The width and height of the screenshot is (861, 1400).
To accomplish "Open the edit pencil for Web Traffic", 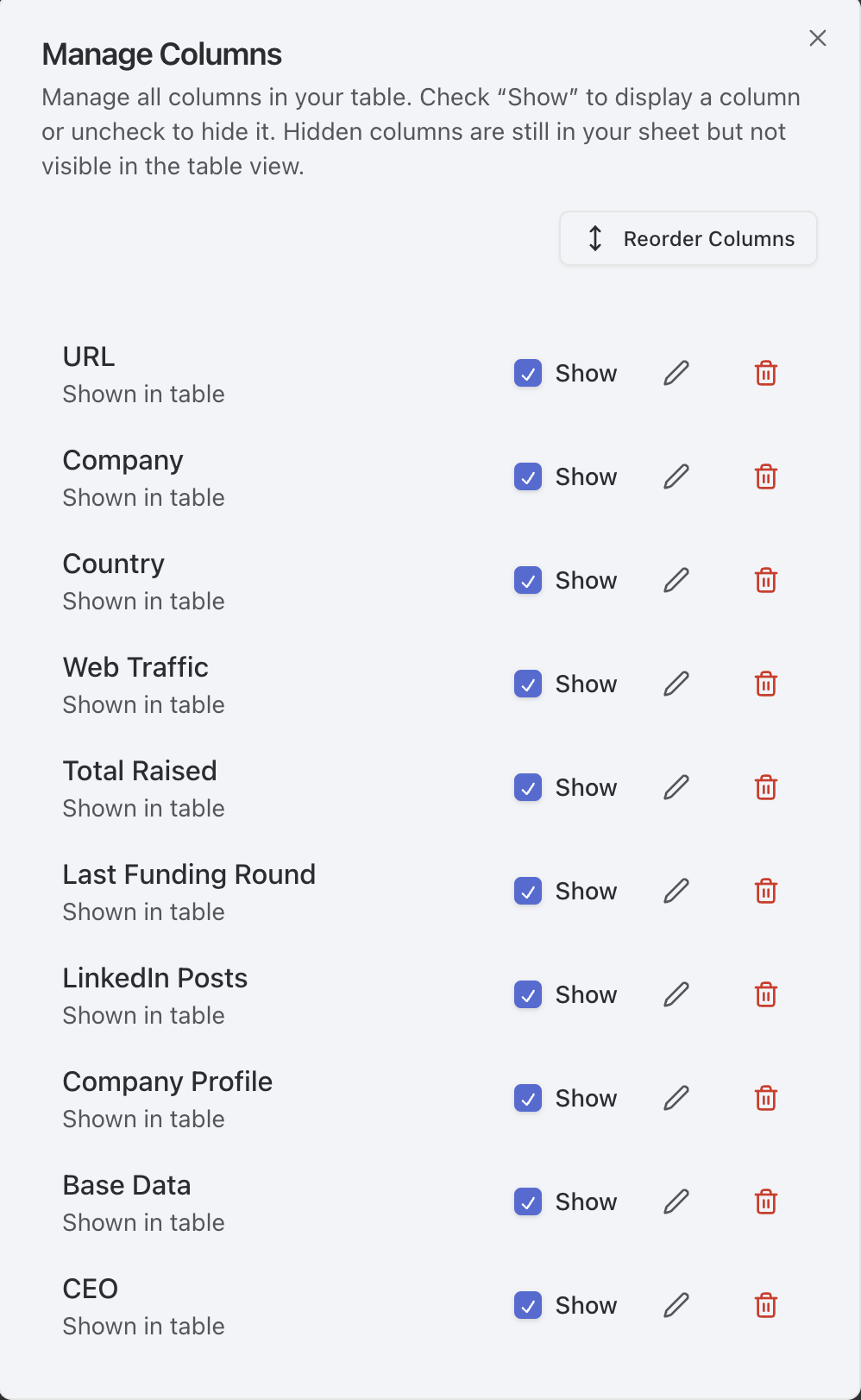I will pyautogui.click(x=676, y=684).
